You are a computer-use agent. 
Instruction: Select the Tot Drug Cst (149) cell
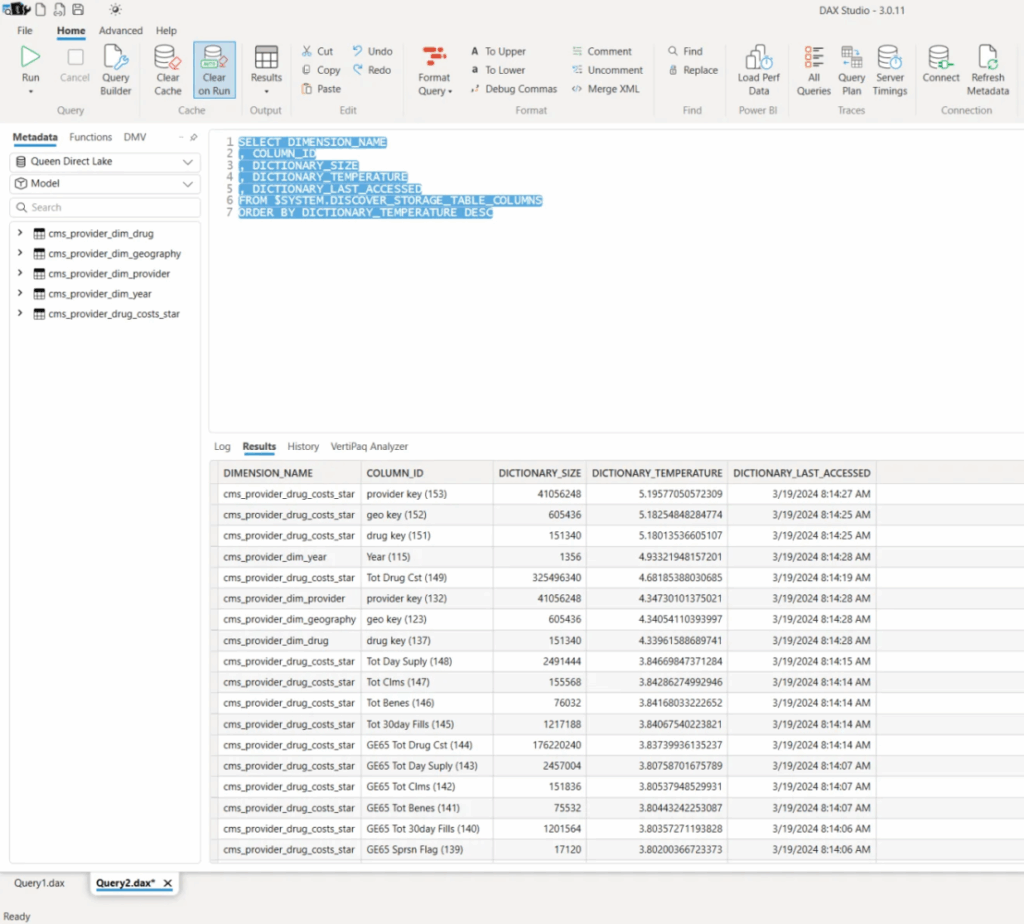pyautogui.click(x=426, y=577)
